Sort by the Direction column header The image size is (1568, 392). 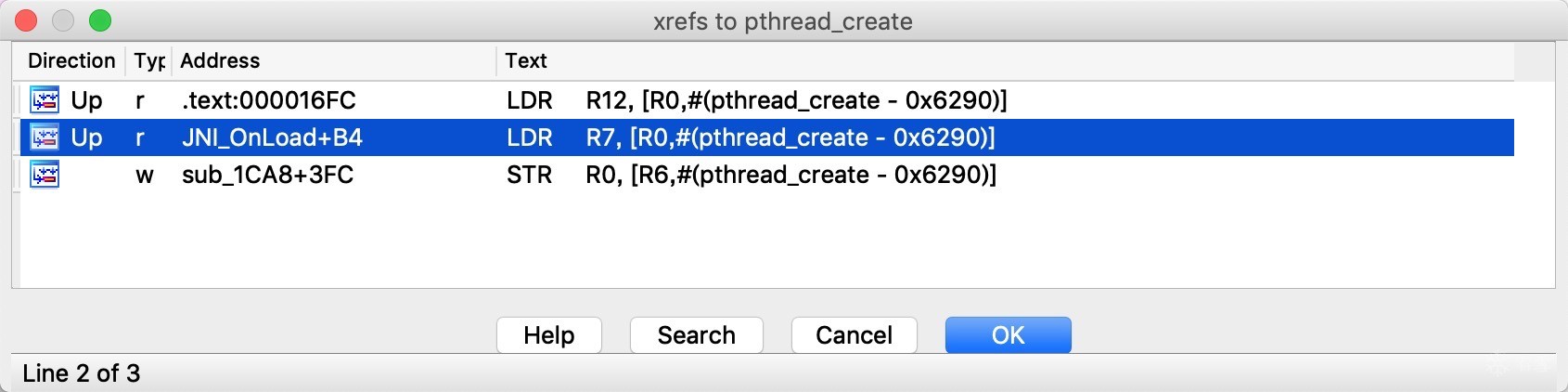tap(71, 61)
